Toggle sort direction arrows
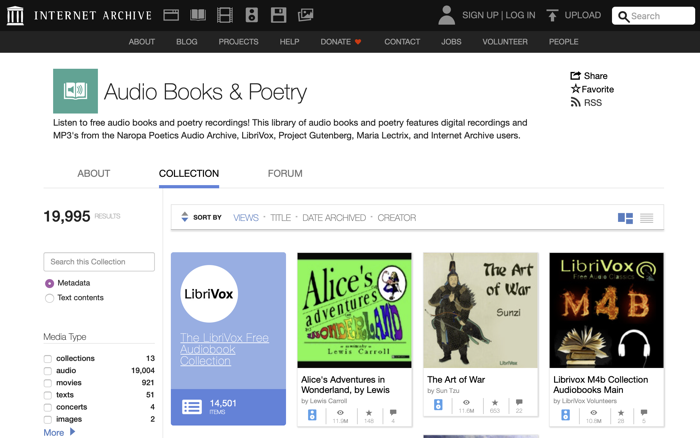This screenshot has width=700, height=438. coord(184,217)
